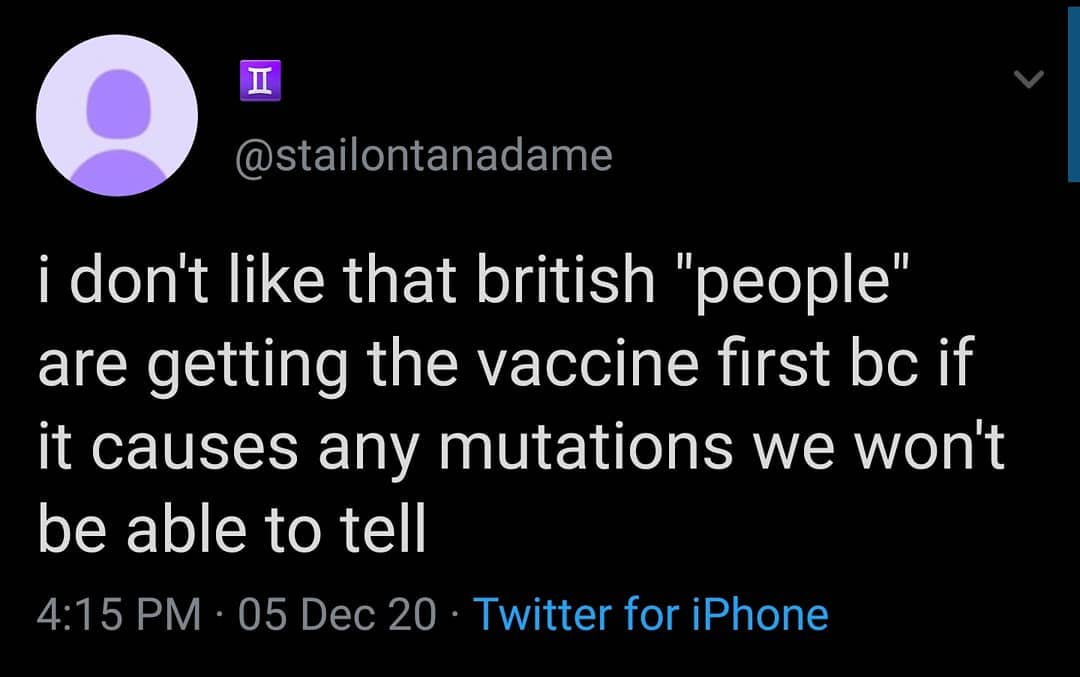
Task: Click the tweet's last line "be able to tell"
Action: [232, 531]
